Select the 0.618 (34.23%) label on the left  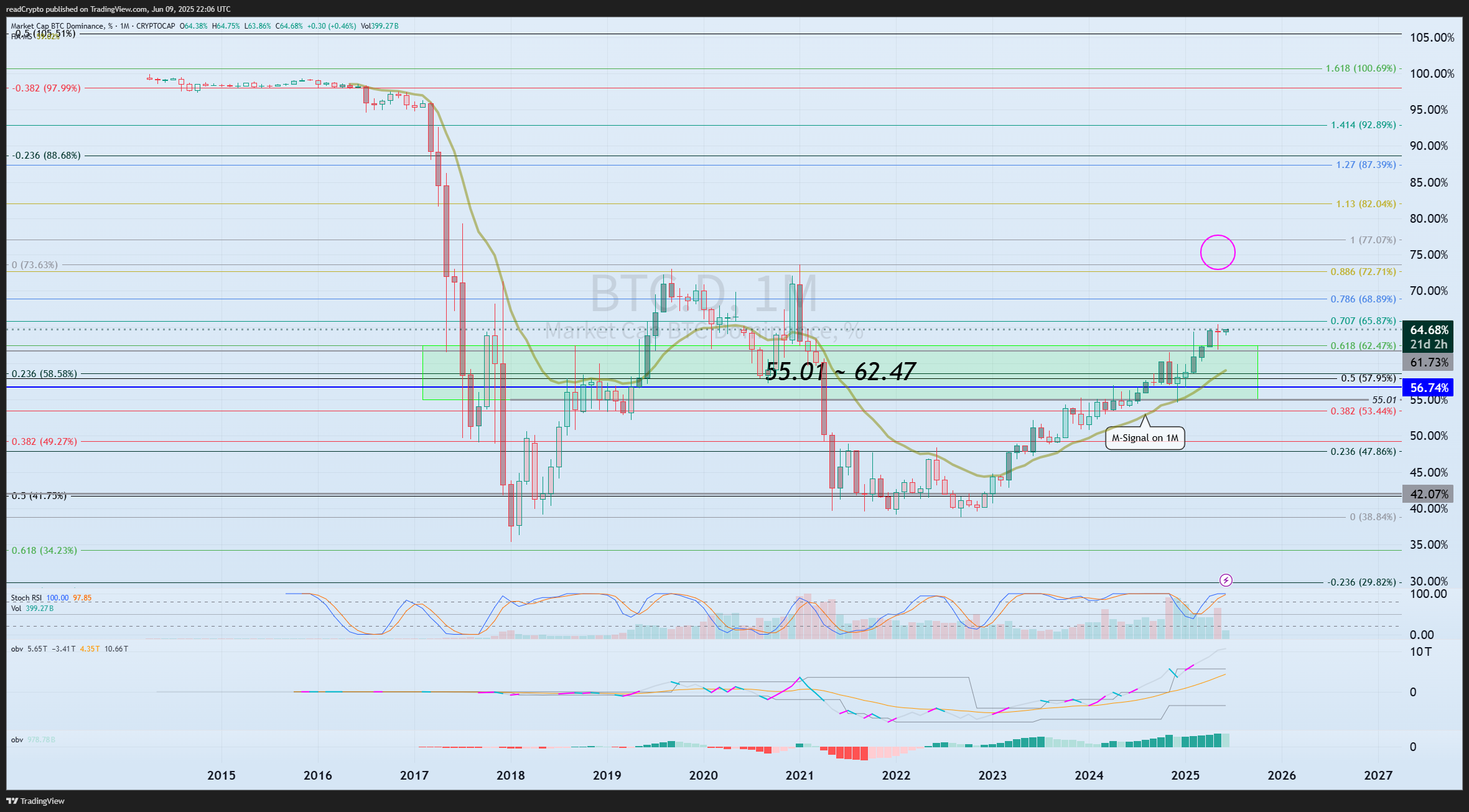pyautogui.click(x=44, y=551)
